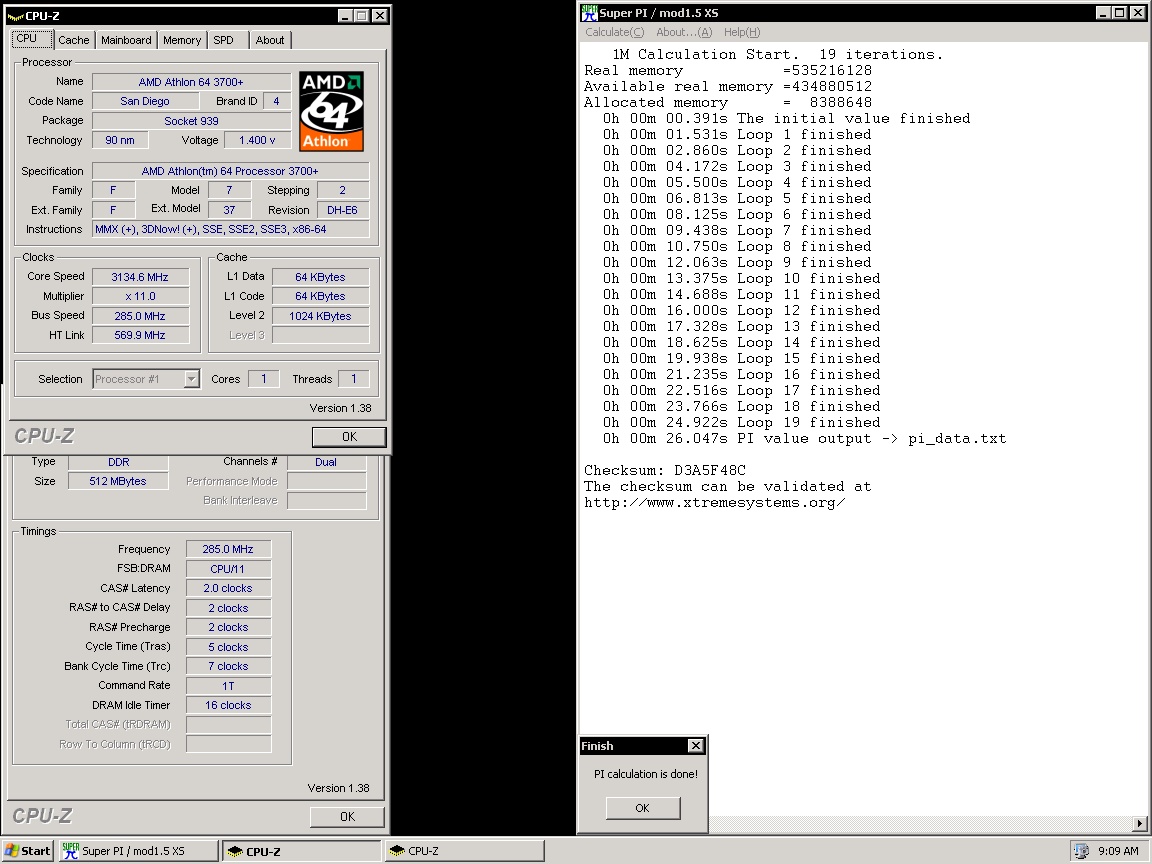Open the Memory tab
Image resolution: width=1152 pixels, height=864 pixels.
pos(182,40)
